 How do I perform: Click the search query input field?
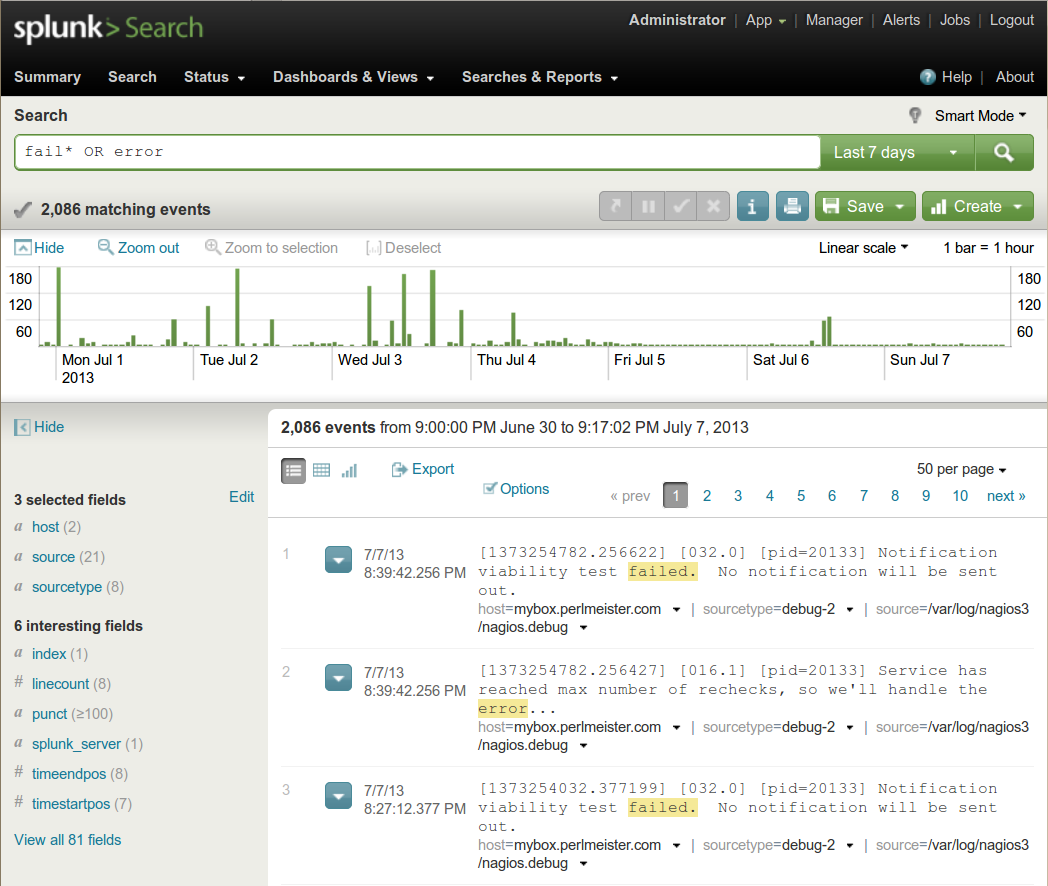418,152
